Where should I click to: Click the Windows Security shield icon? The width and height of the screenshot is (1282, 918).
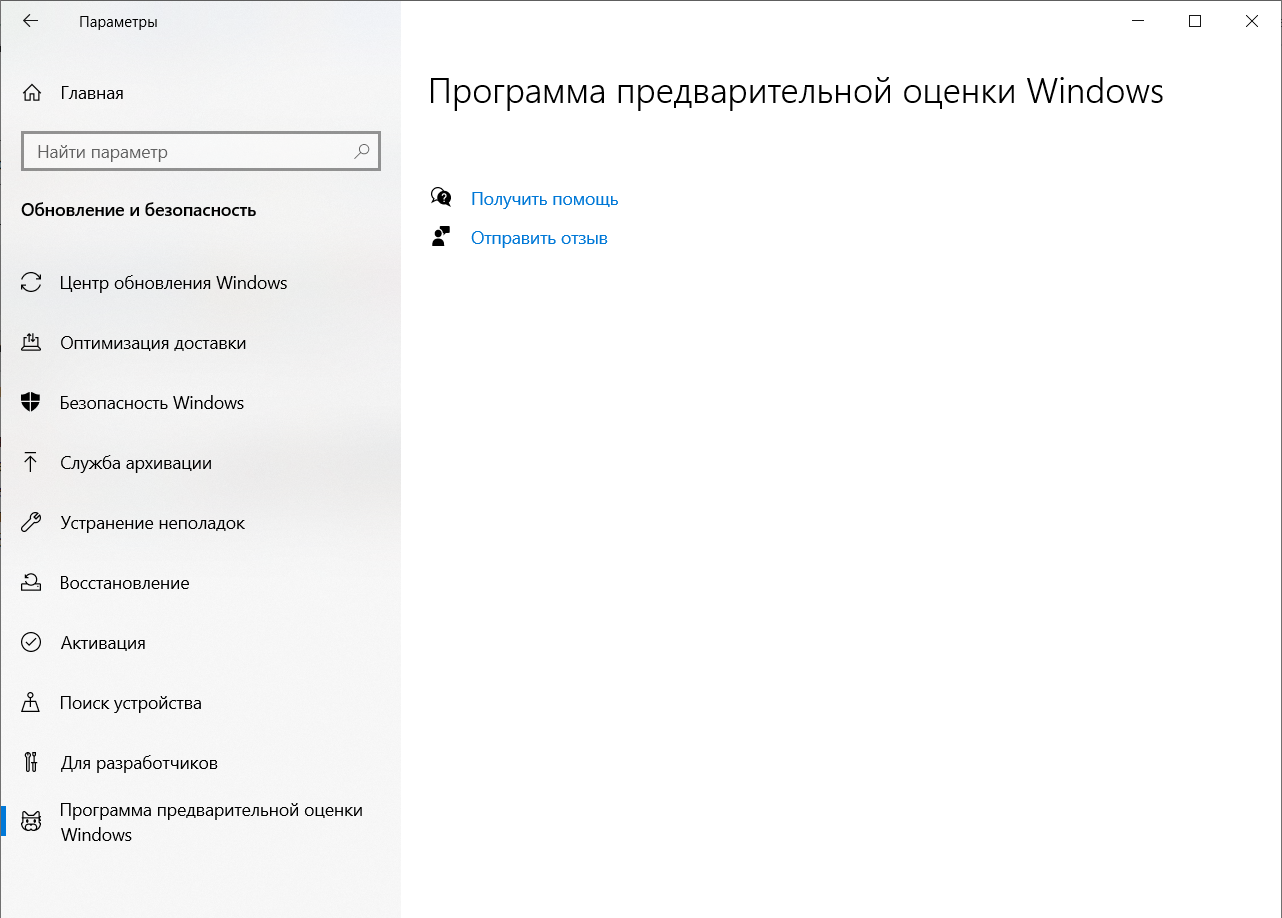click(x=31, y=403)
